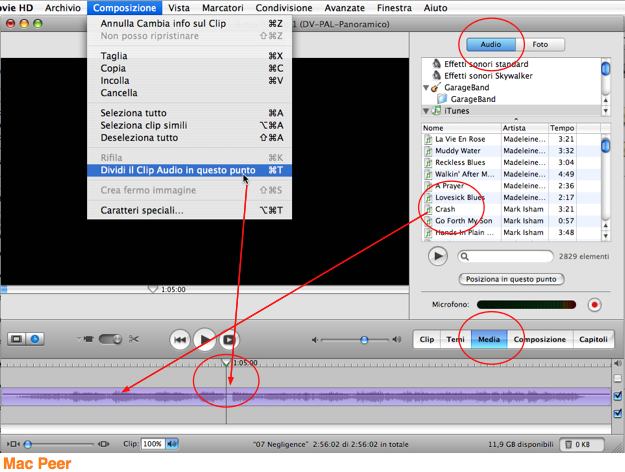This screenshot has width=625, height=472.
Task: Open the Temi pane tab
Action: [456, 339]
